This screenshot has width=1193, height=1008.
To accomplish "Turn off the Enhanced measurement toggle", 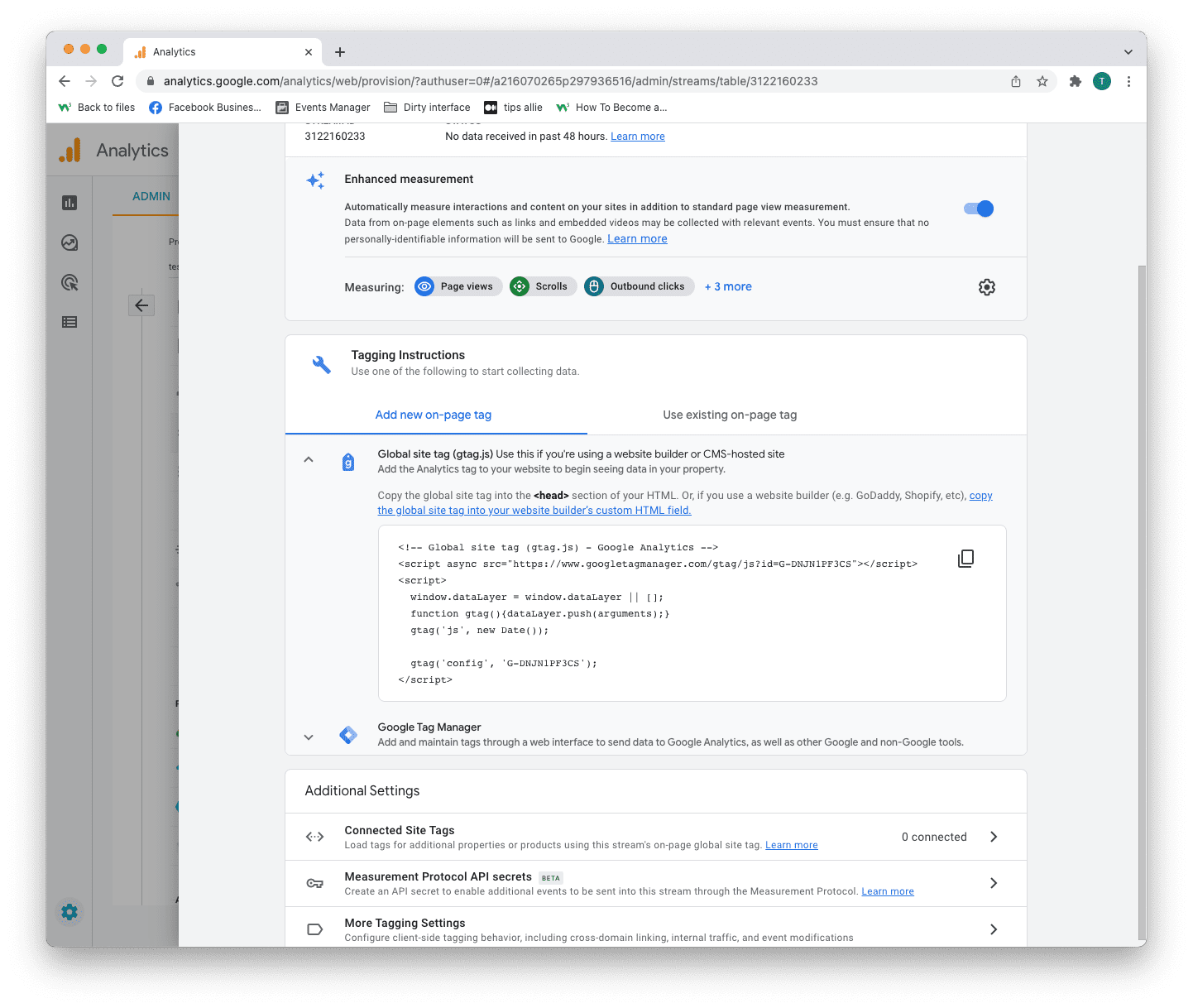I will pyautogui.click(x=979, y=209).
